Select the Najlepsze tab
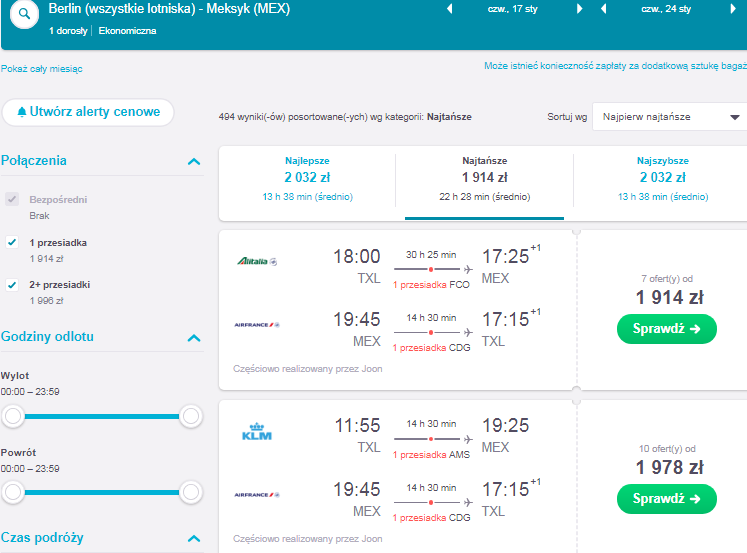The width and height of the screenshot is (747, 553). pos(307,179)
